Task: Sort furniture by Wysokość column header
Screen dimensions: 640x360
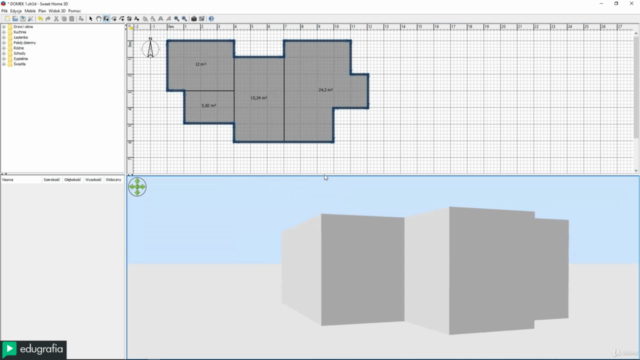Action: point(93,180)
